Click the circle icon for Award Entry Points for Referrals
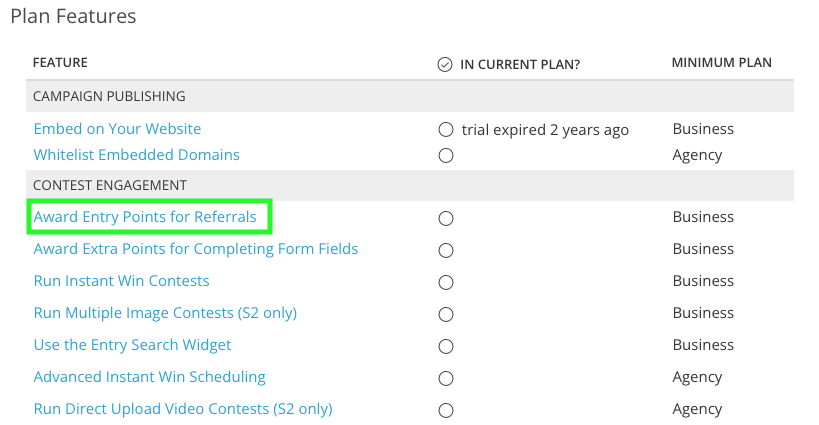Viewport: 819px width, 425px height. pos(446,218)
